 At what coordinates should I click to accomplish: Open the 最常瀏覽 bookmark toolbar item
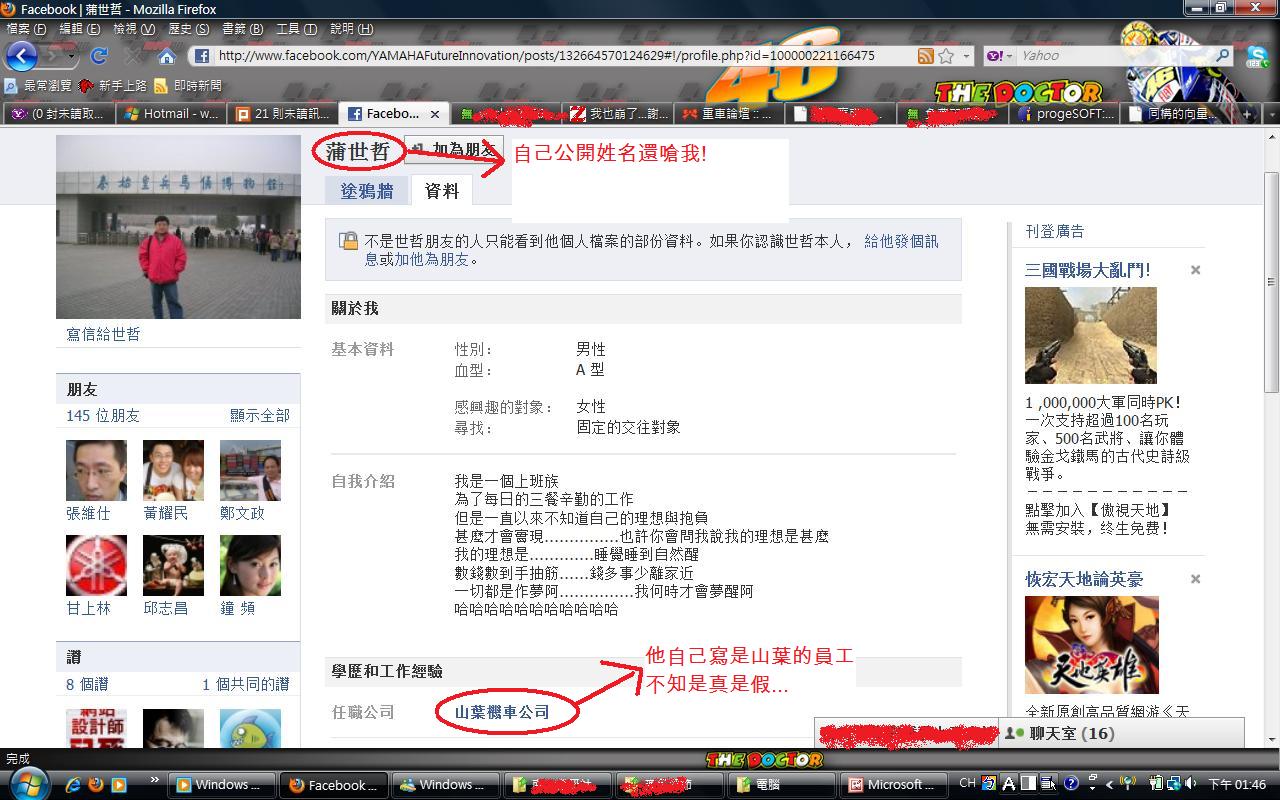[39, 86]
